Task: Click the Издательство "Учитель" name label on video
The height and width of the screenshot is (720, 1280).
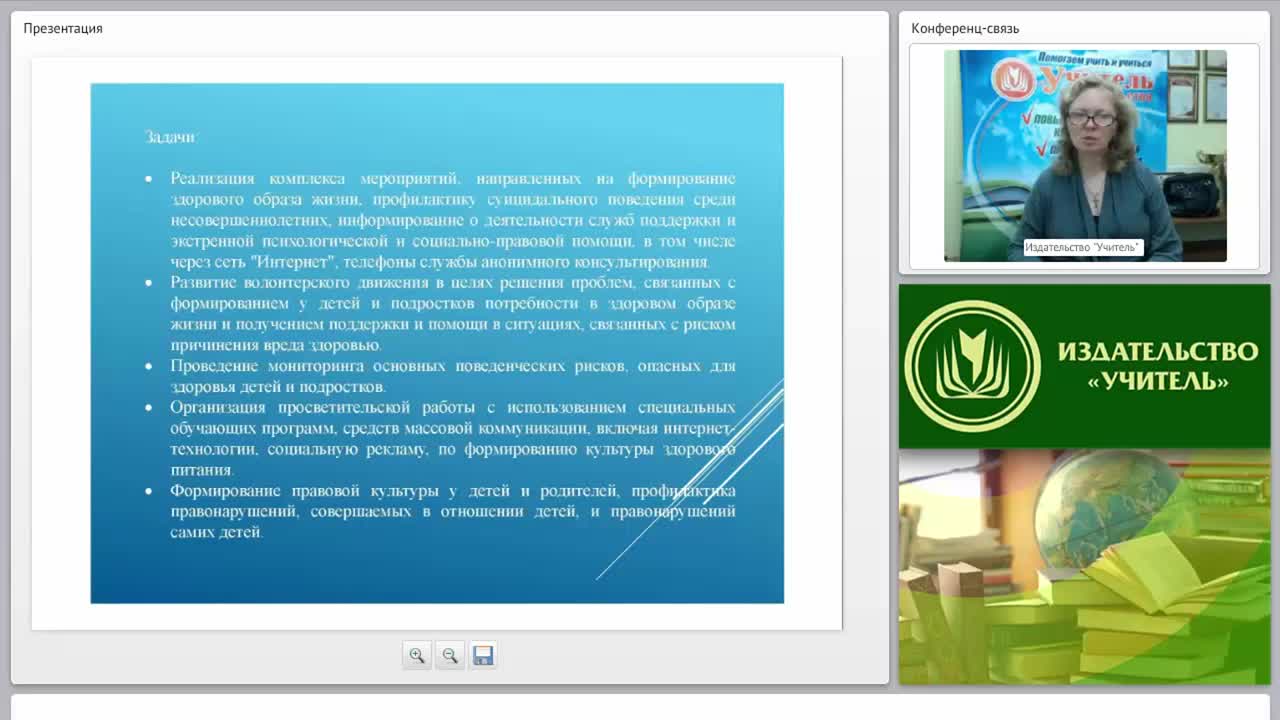Action: coord(1082,247)
